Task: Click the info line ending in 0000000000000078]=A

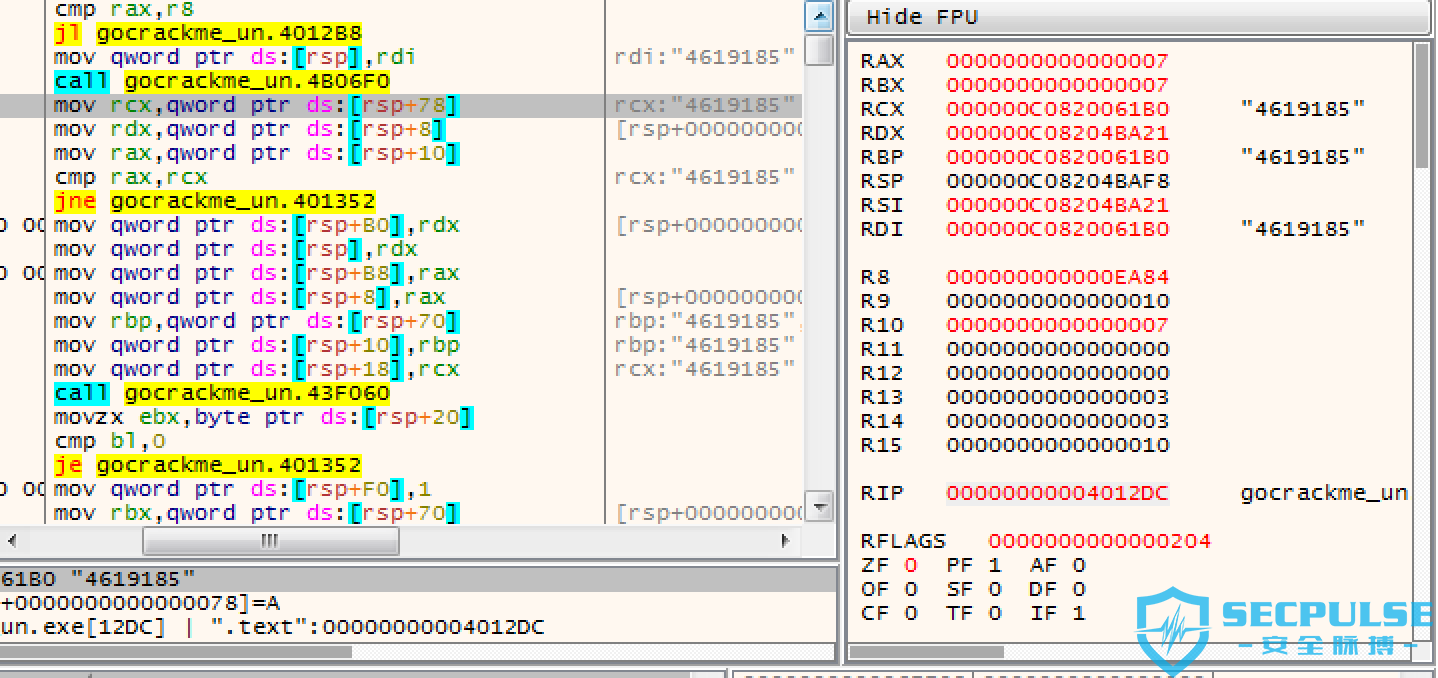Action: (140, 603)
